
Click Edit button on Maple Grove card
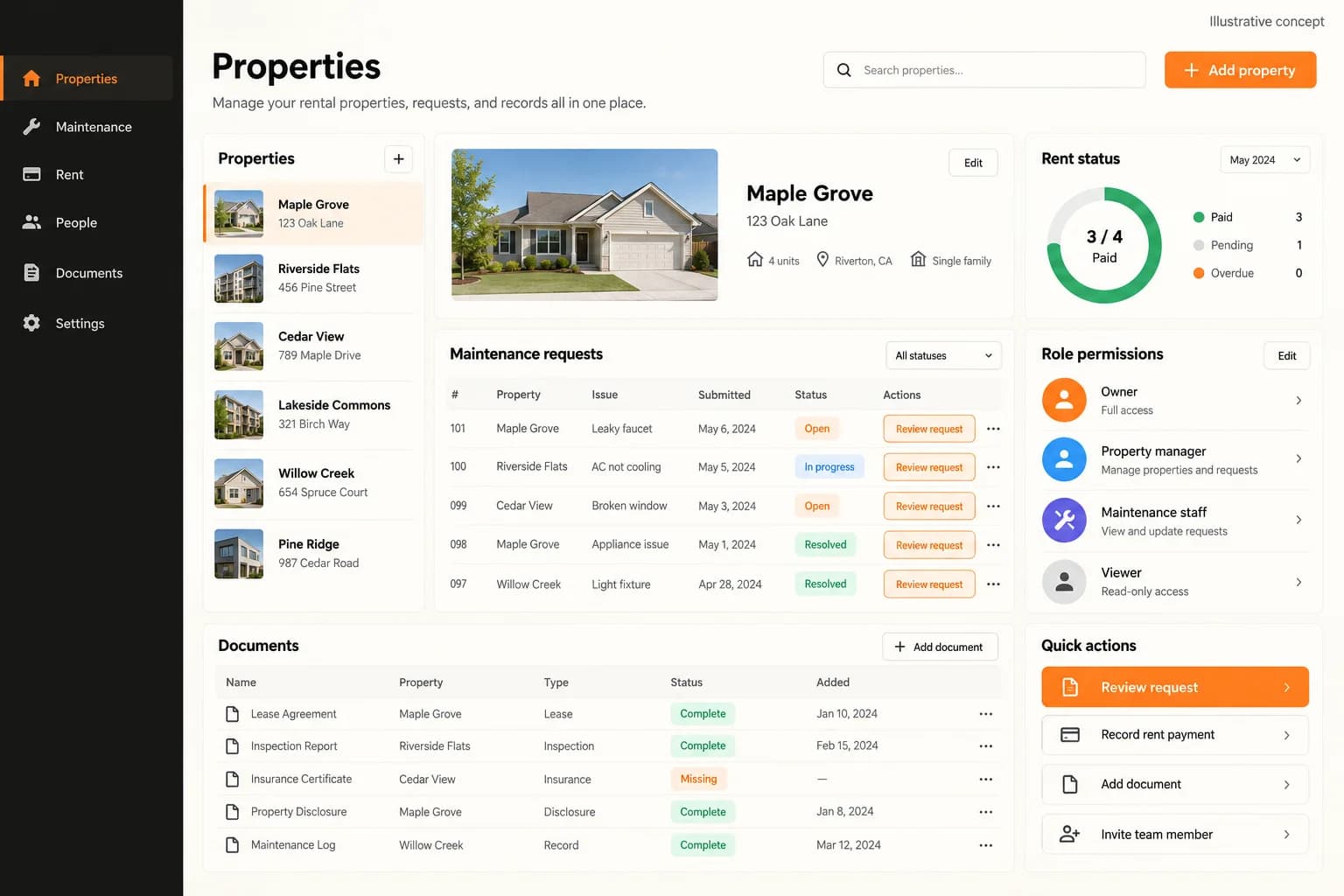[x=973, y=163]
